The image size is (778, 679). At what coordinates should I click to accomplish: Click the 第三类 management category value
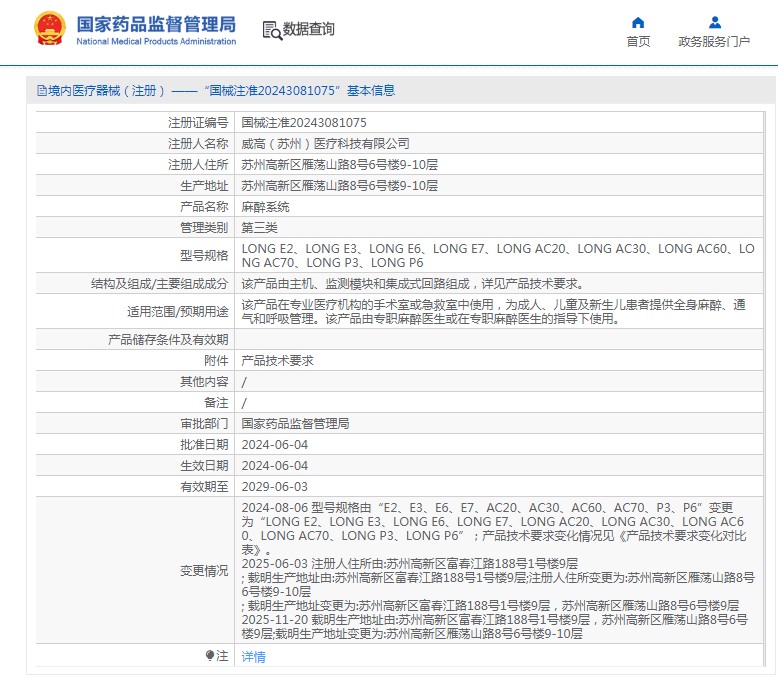click(259, 227)
